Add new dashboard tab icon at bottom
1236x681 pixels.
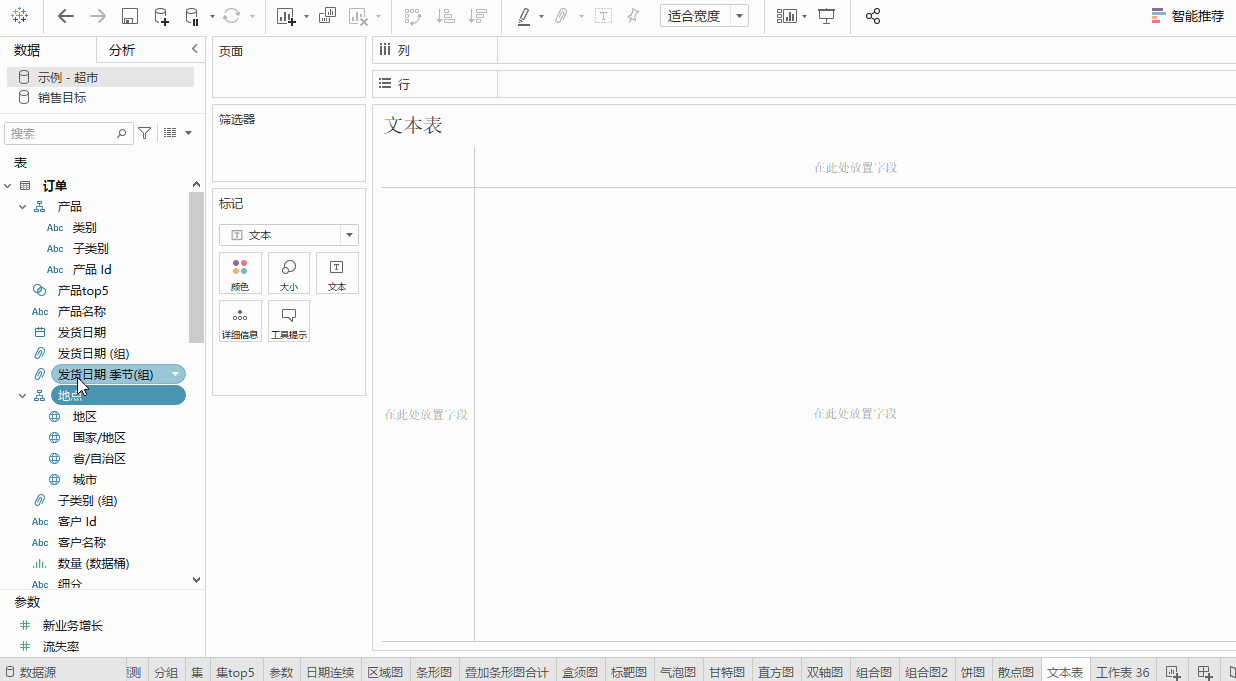[1204, 672]
